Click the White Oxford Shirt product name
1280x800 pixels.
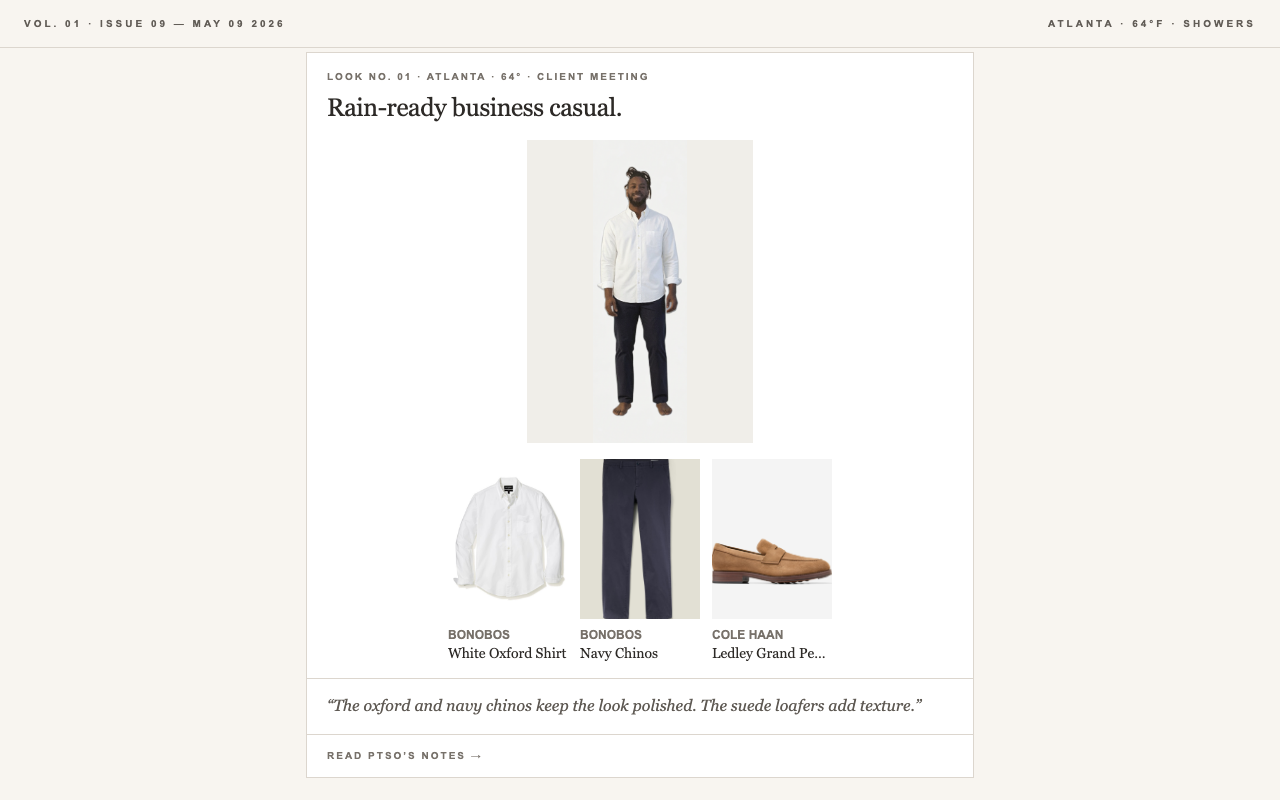pyautogui.click(x=507, y=653)
